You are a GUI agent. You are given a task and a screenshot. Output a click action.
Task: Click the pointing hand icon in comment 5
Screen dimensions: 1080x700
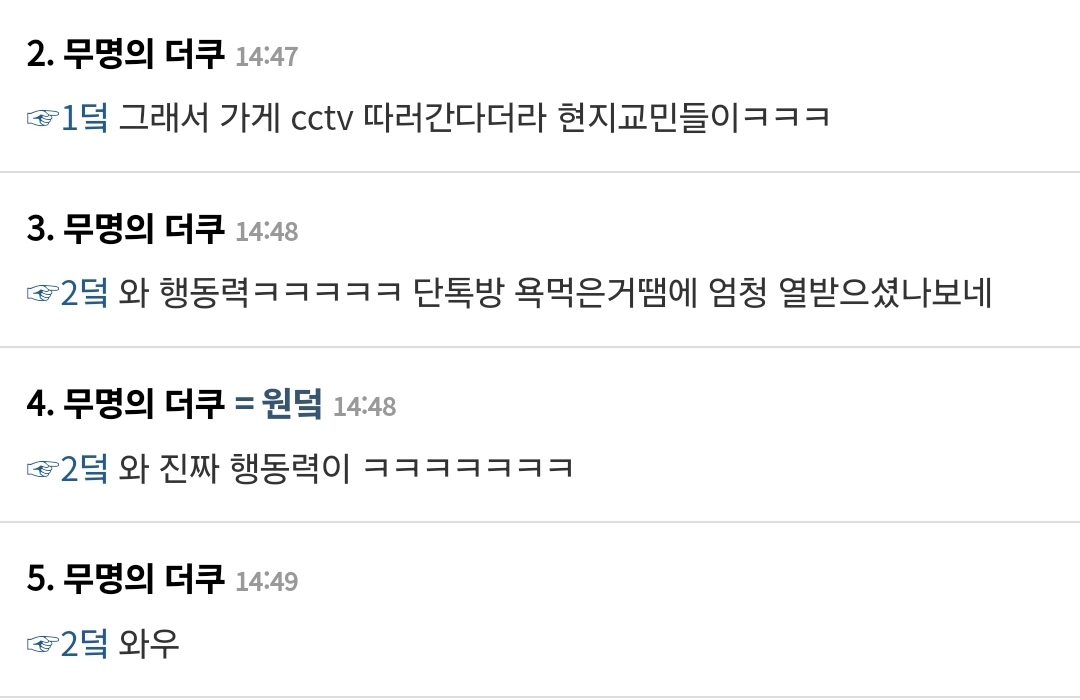pos(42,644)
